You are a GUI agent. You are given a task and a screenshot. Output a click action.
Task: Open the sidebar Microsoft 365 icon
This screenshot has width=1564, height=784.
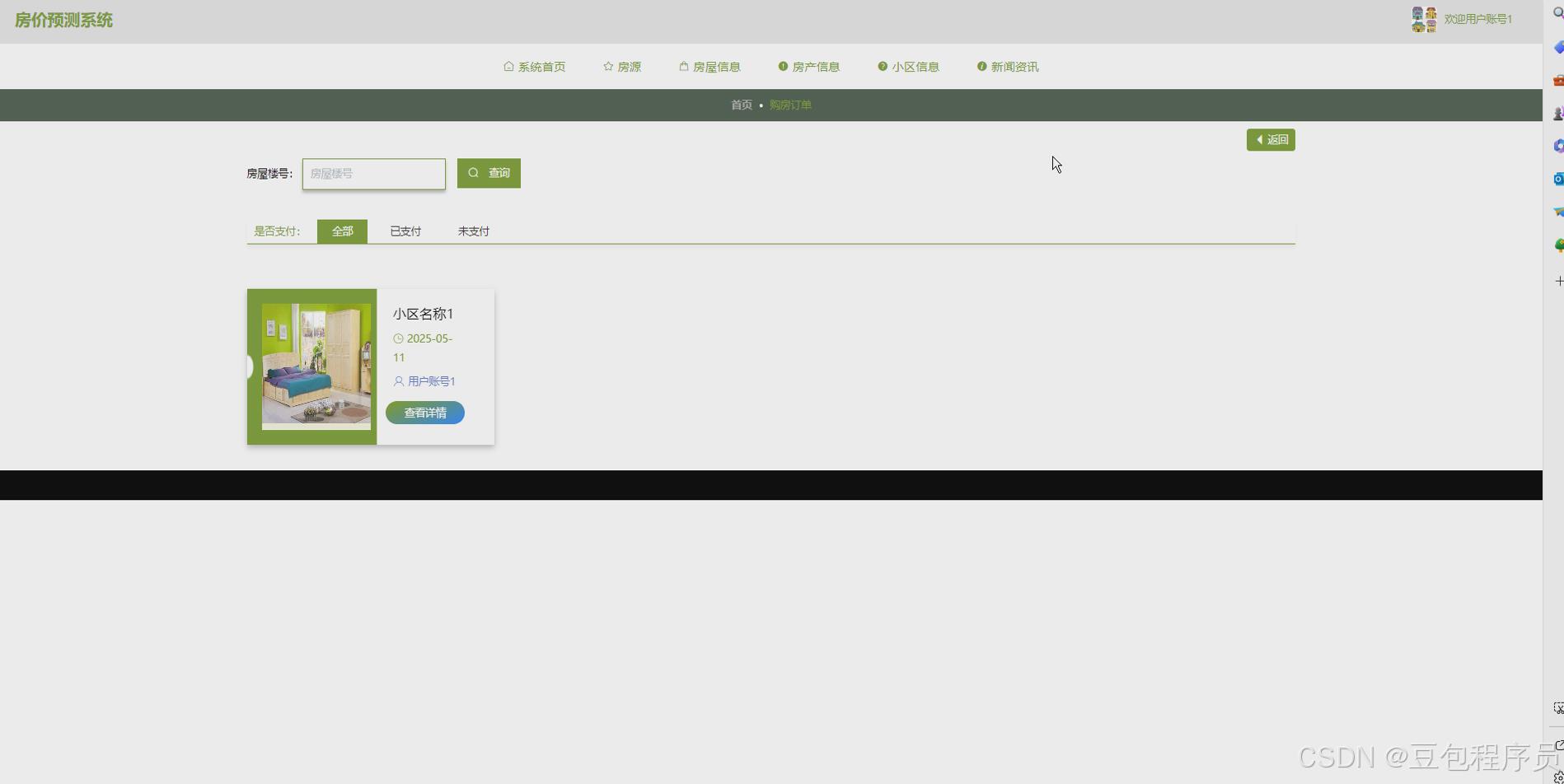[1558, 147]
